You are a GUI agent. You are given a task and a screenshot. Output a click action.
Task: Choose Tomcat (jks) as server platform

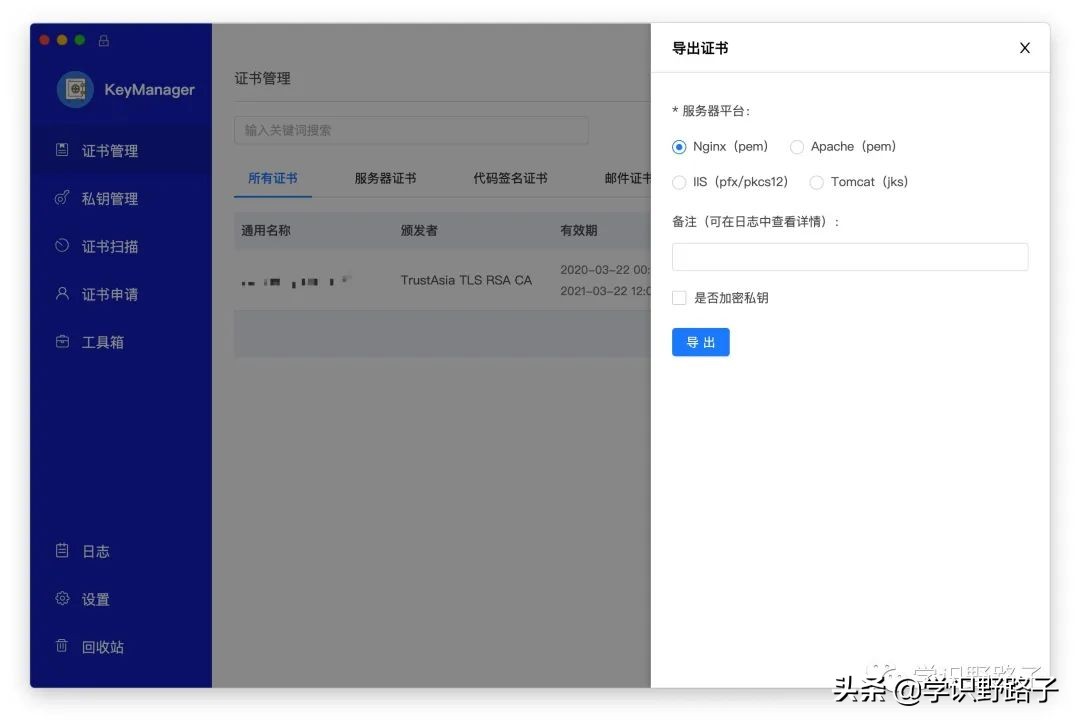[816, 182]
